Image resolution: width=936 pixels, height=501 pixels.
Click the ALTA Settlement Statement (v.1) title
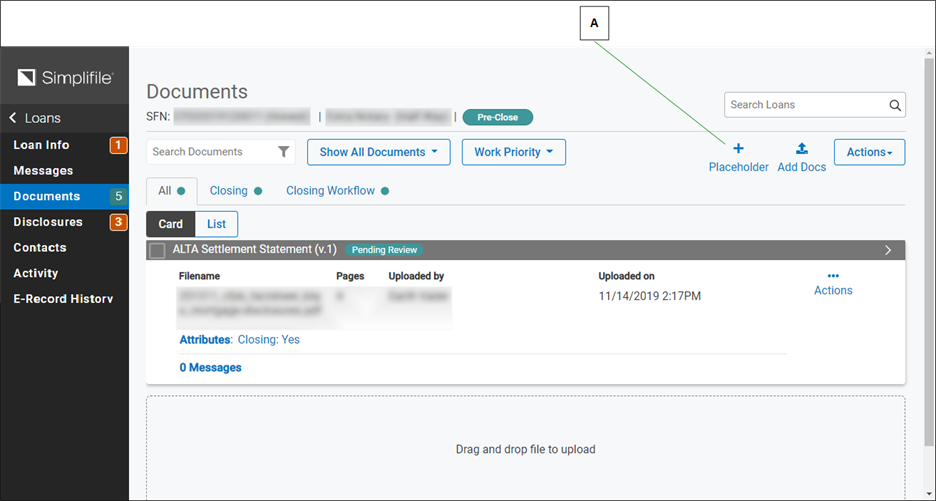click(255, 250)
